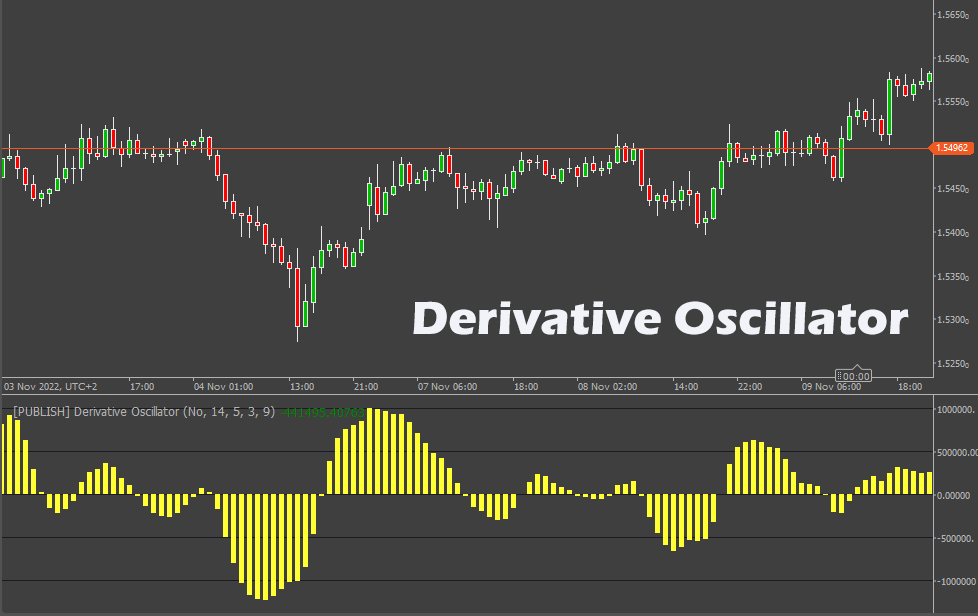The width and height of the screenshot is (978, 616).
Task: Click the 1.5600 price scale label
Action: click(x=953, y=59)
